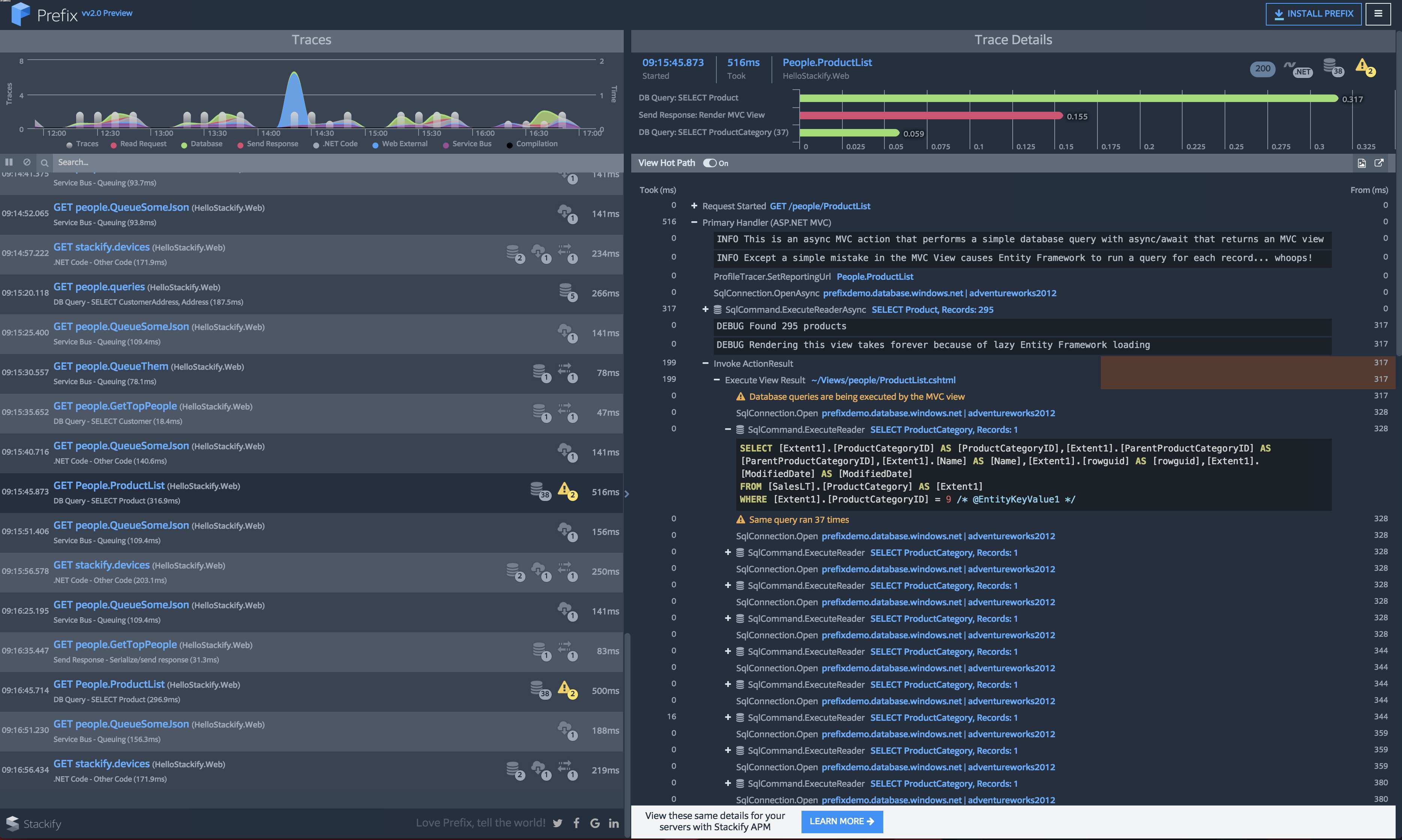Screen dimensions: 1402x840
Task: Pause the live traces feed
Action: (9, 162)
